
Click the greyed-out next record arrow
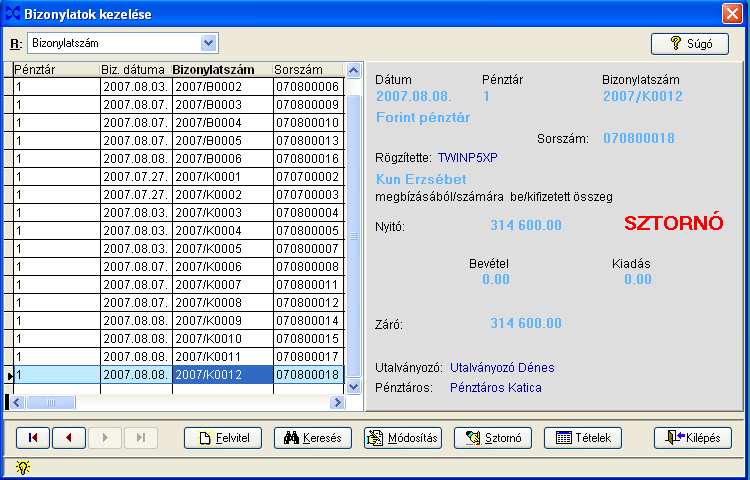tap(105, 437)
